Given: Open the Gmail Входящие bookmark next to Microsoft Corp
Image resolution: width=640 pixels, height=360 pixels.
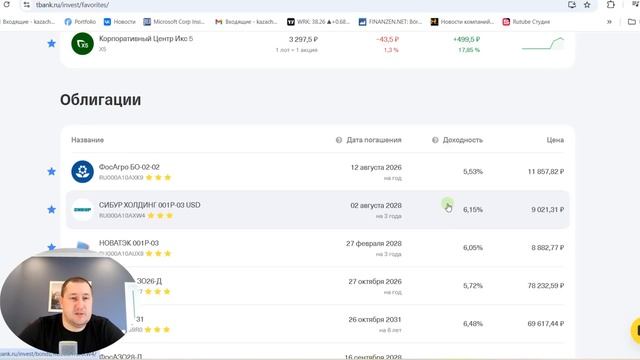Looking at the screenshot, I should [x=246, y=22].
